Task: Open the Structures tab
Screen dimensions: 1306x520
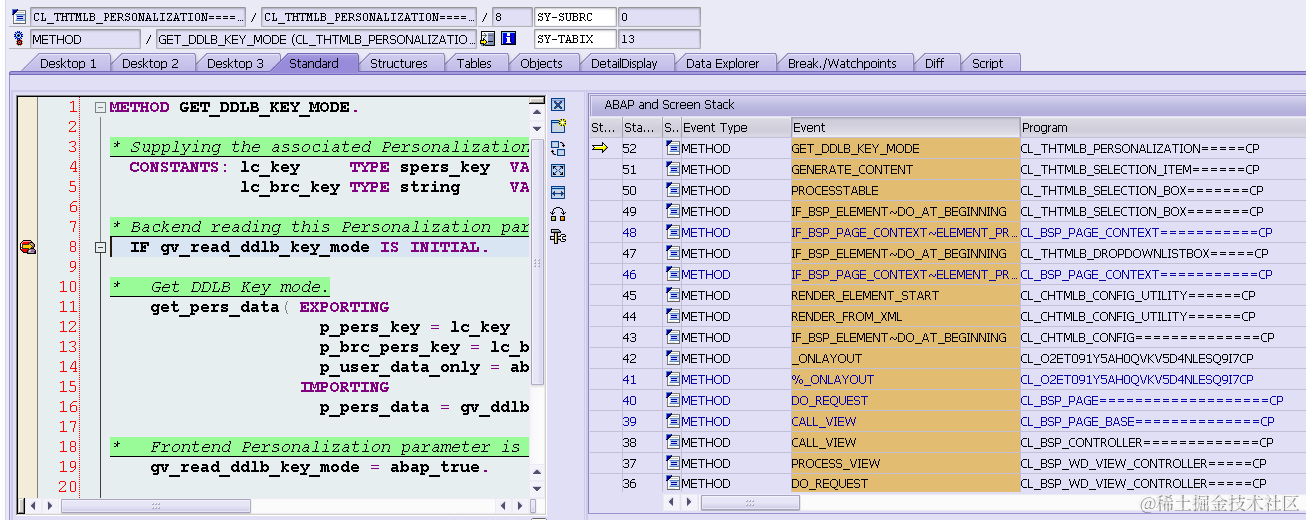Action: click(399, 63)
